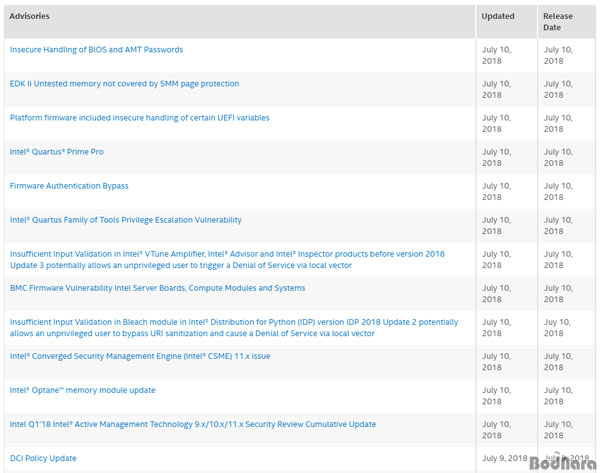Select the Updated date in the BIOS and AMT Passwords row
Viewport: 600px width, 473px height.
[497, 55]
